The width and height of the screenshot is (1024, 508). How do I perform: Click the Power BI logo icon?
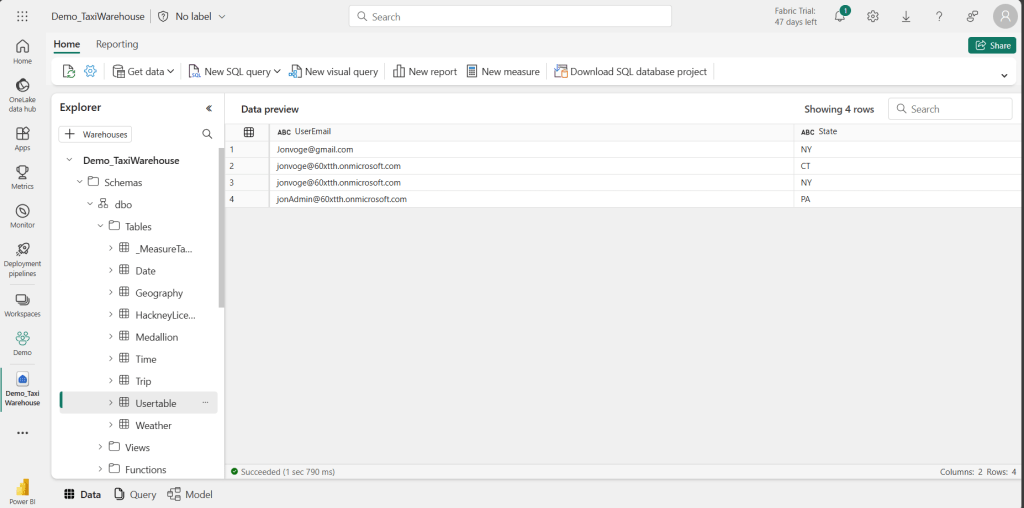tap(22, 487)
